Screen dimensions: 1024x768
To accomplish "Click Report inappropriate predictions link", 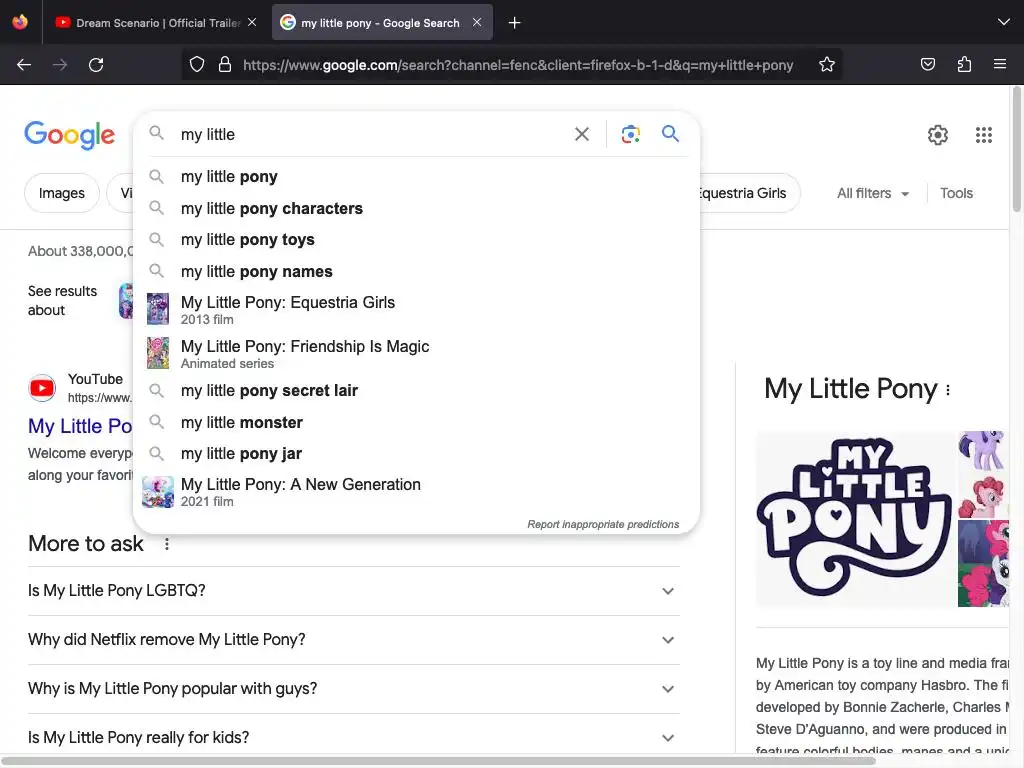I will 603,524.
